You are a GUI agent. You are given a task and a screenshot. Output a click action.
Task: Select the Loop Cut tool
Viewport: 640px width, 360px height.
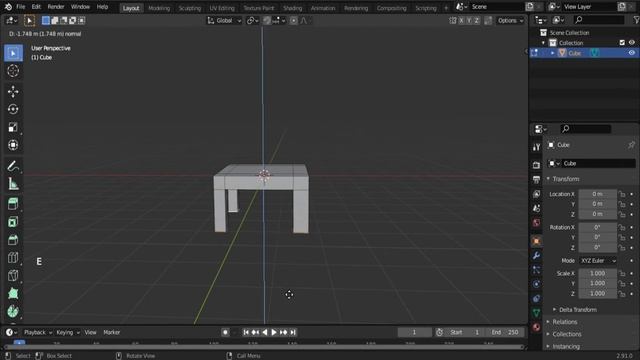click(x=13, y=258)
